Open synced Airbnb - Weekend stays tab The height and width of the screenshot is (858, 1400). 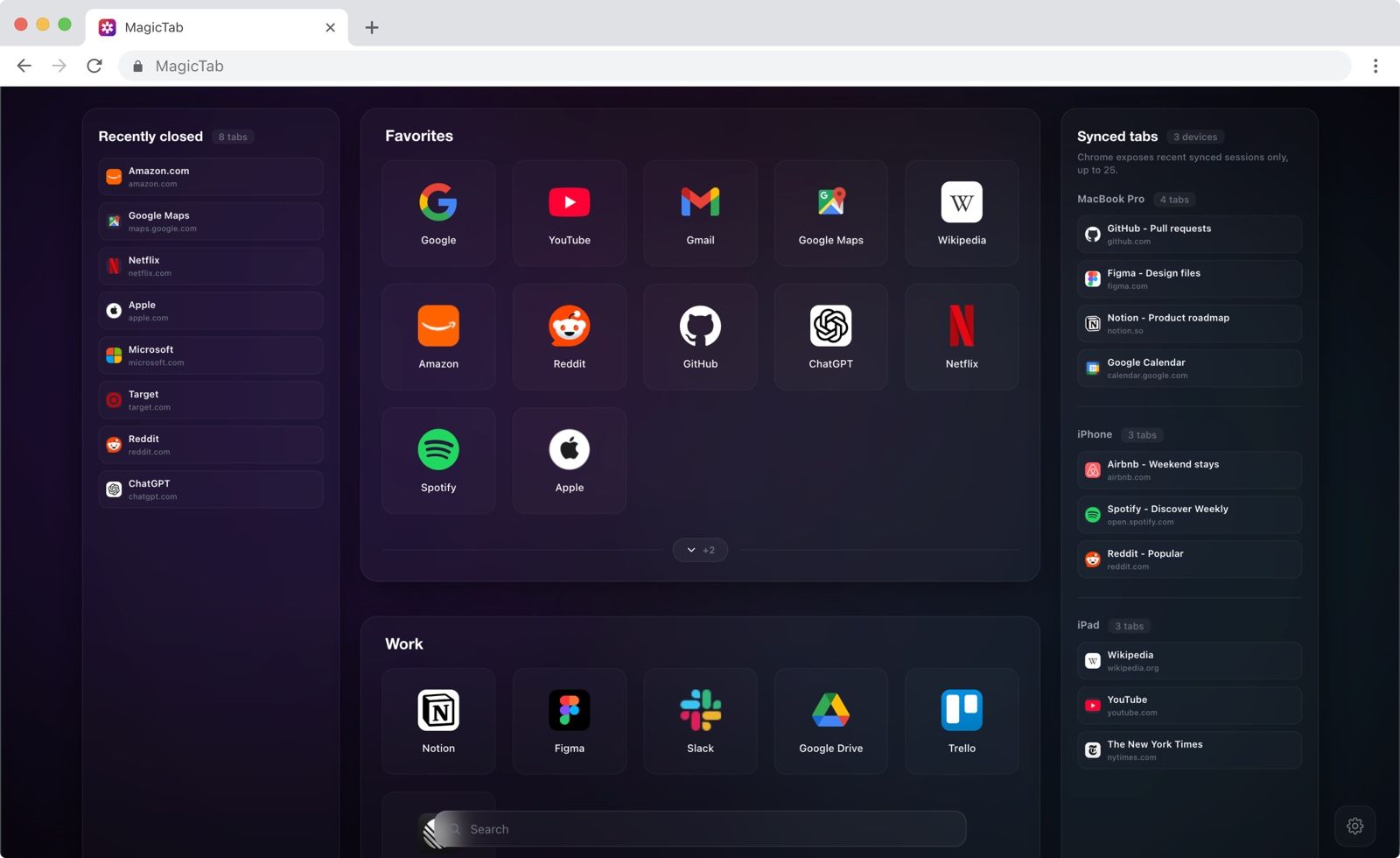[1189, 470]
